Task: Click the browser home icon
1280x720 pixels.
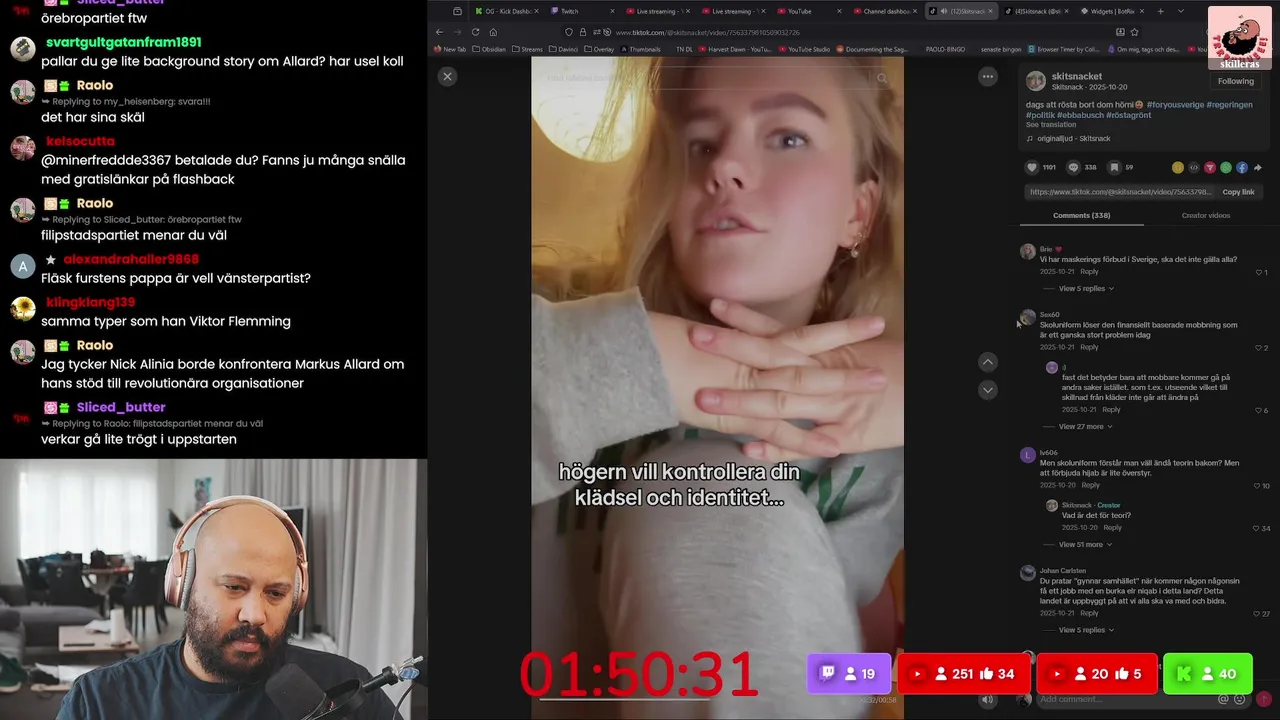Action: point(493,32)
